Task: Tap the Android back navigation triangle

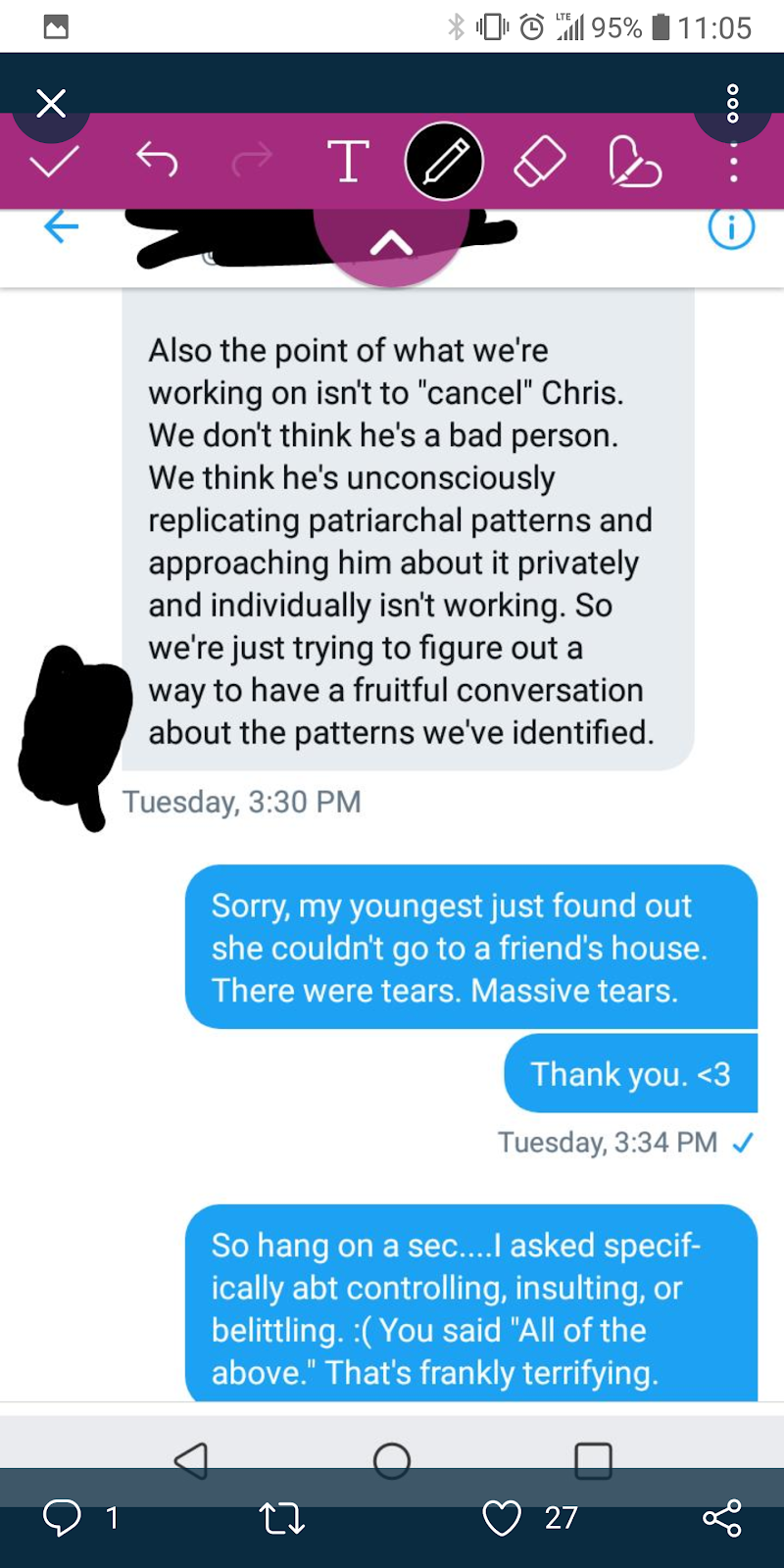Action: click(191, 1460)
